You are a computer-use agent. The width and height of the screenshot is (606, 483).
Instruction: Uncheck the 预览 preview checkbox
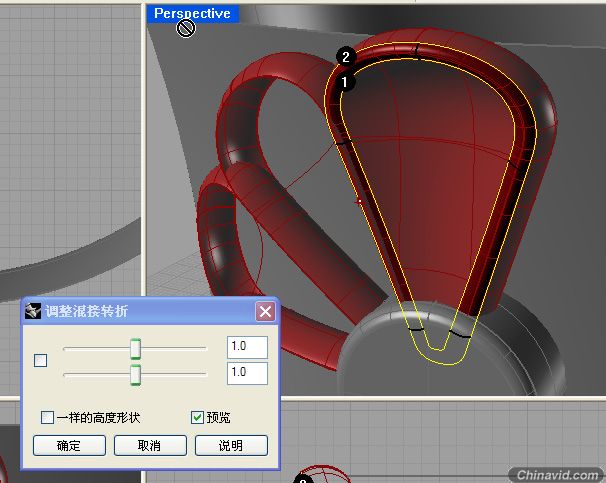pyautogui.click(x=197, y=417)
